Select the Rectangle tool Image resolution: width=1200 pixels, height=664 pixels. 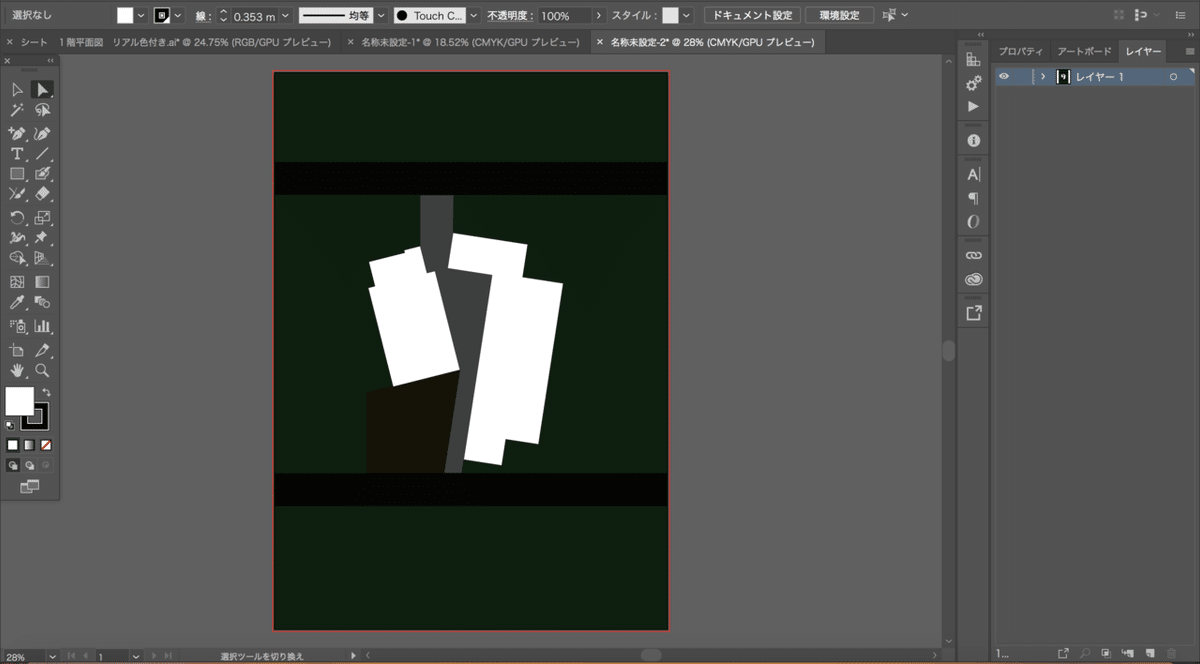coord(17,174)
